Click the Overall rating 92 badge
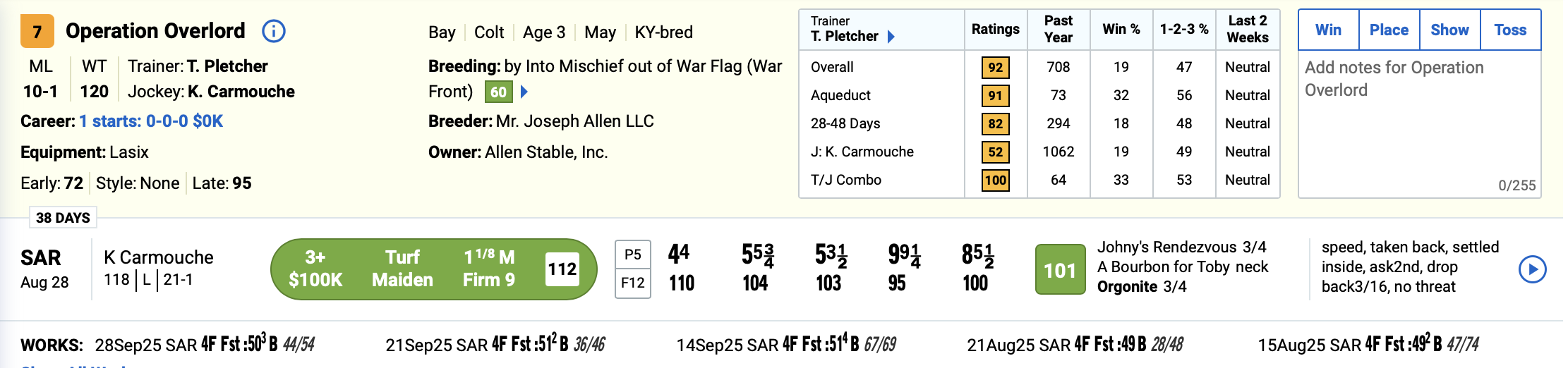 click(x=995, y=68)
